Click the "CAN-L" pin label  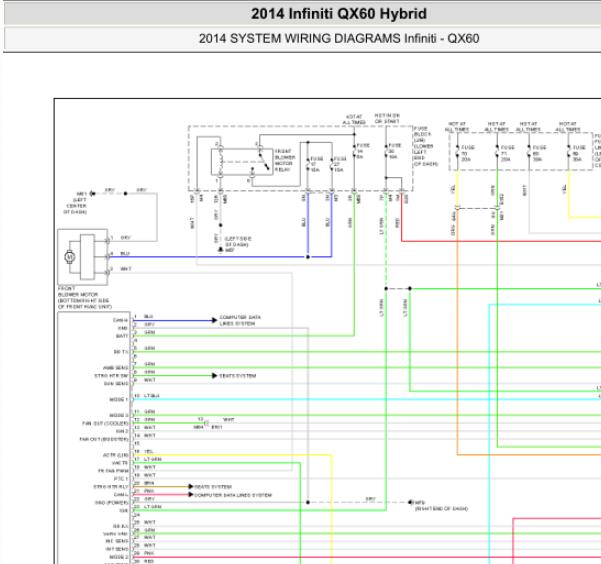click(120, 495)
